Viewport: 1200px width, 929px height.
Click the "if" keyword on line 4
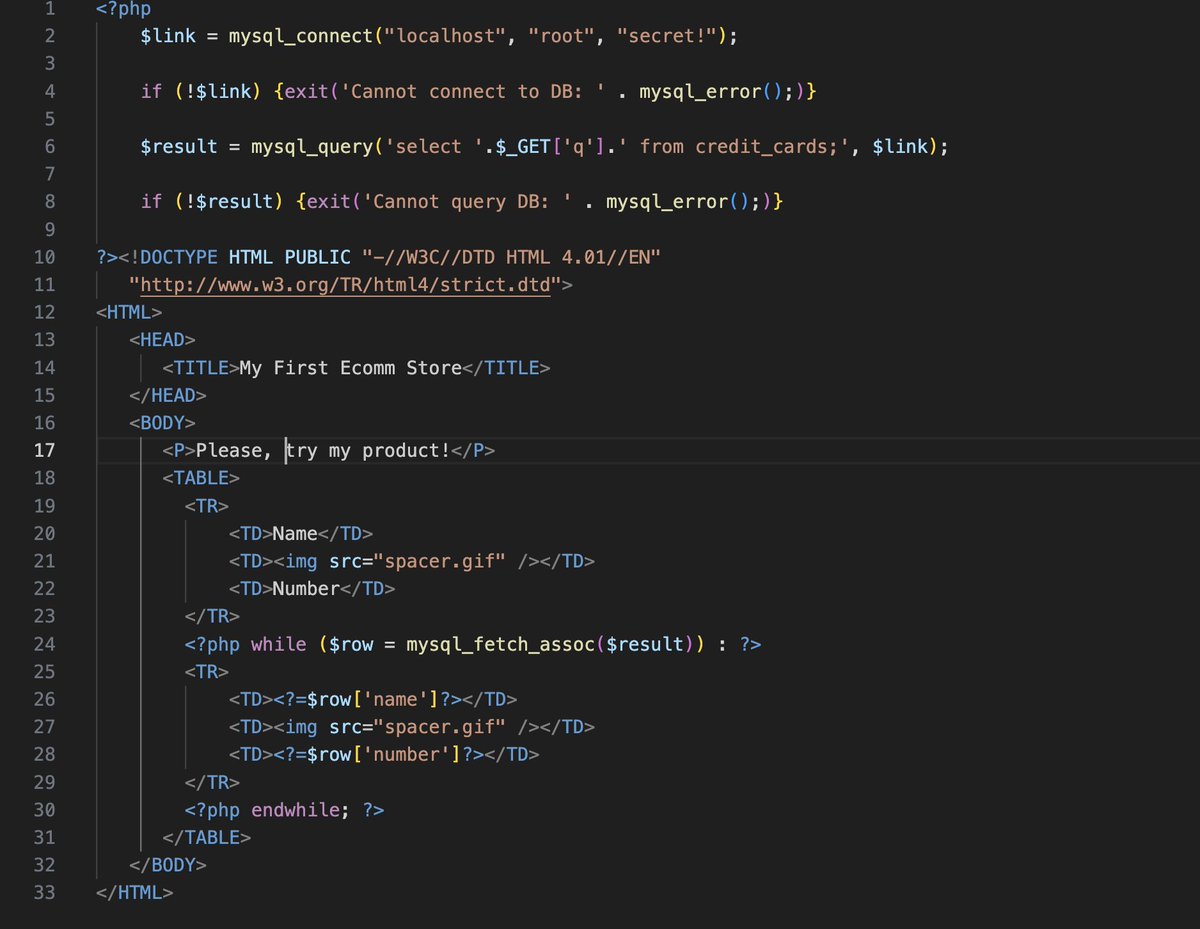(x=152, y=91)
